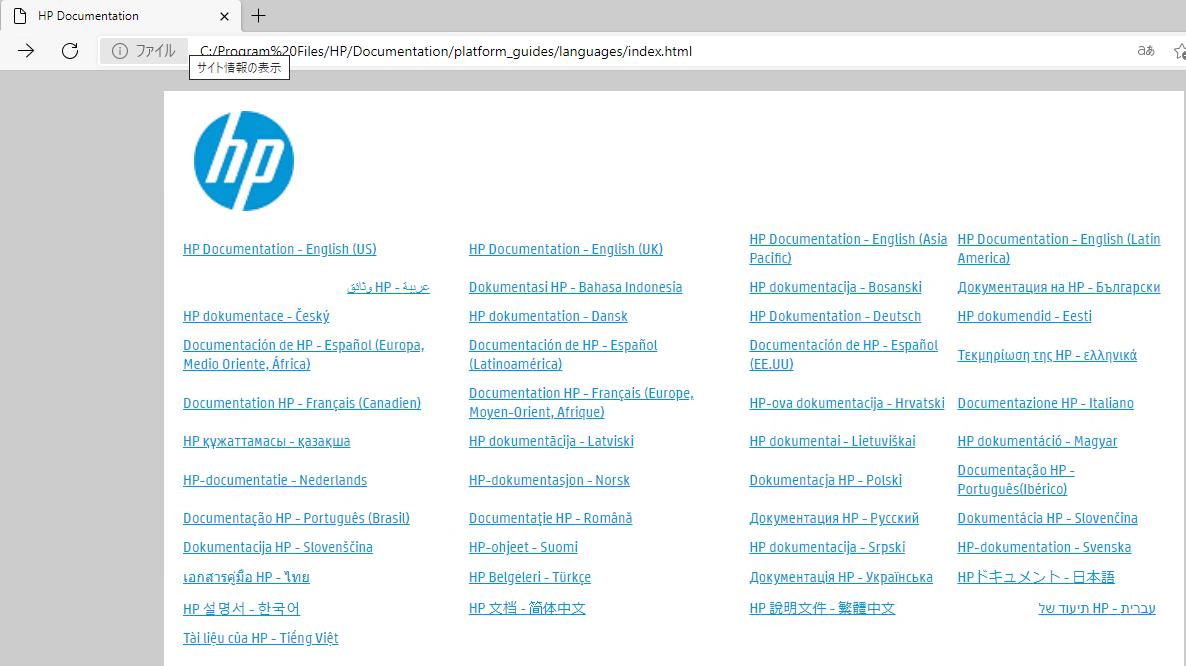Image resolution: width=1186 pixels, height=666 pixels.
Task: Open HP-dokumentasjon - Norsk
Action: click(549, 480)
